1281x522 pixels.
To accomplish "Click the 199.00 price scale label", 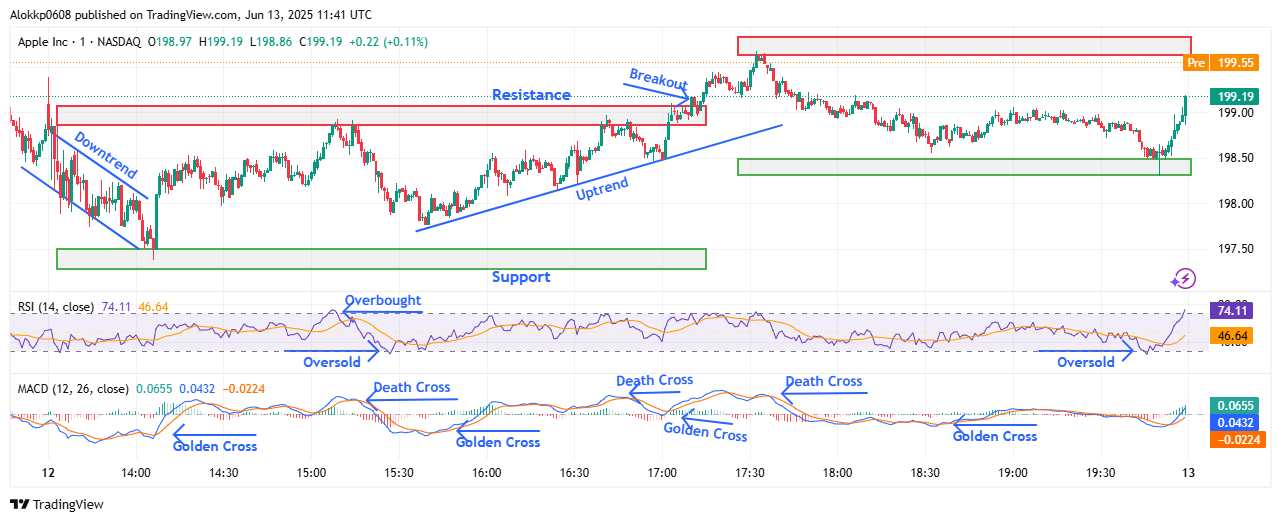I will (x=1234, y=113).
